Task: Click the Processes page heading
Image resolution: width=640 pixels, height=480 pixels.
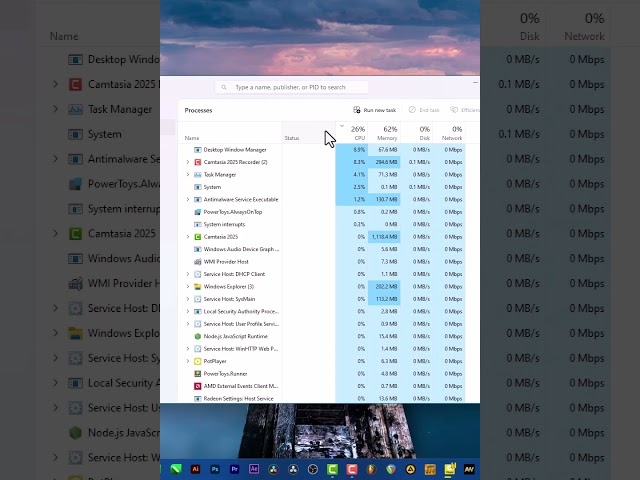Action: [198, 110]
